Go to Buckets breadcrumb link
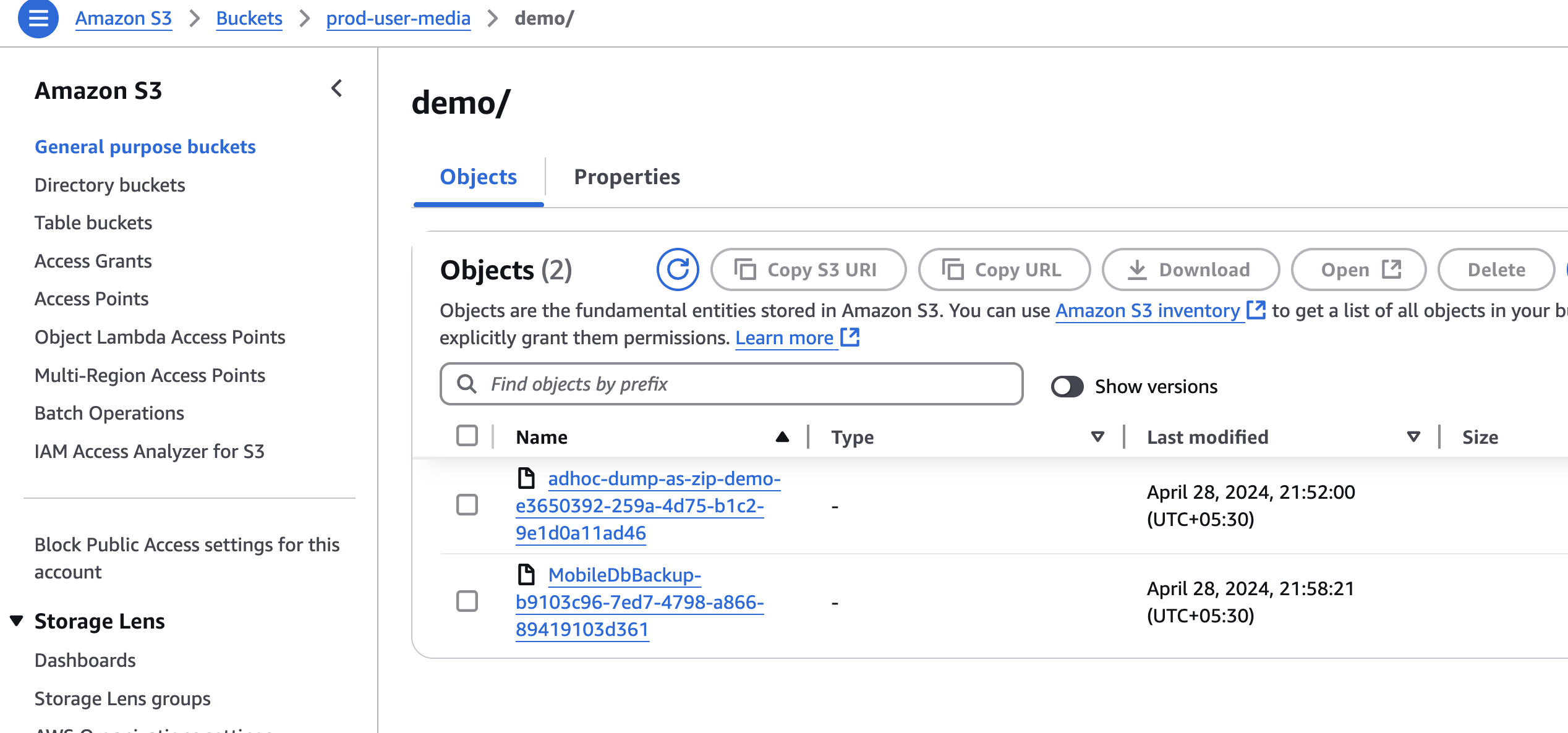Image resolution: width=1568 pixels, height=733 pixels. [x=249, y=18]
